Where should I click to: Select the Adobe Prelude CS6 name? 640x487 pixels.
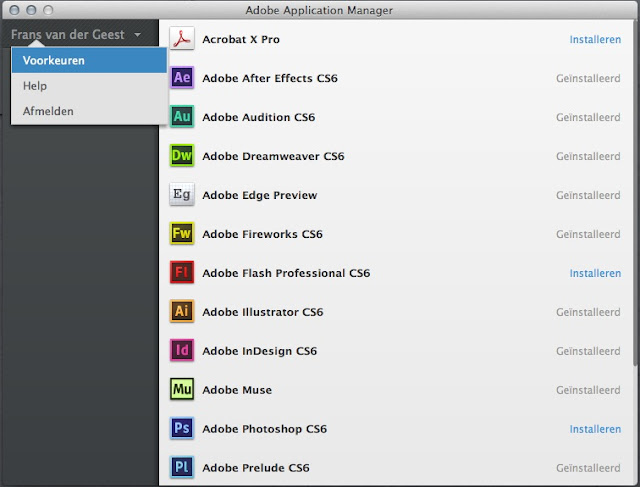point(256,468)
